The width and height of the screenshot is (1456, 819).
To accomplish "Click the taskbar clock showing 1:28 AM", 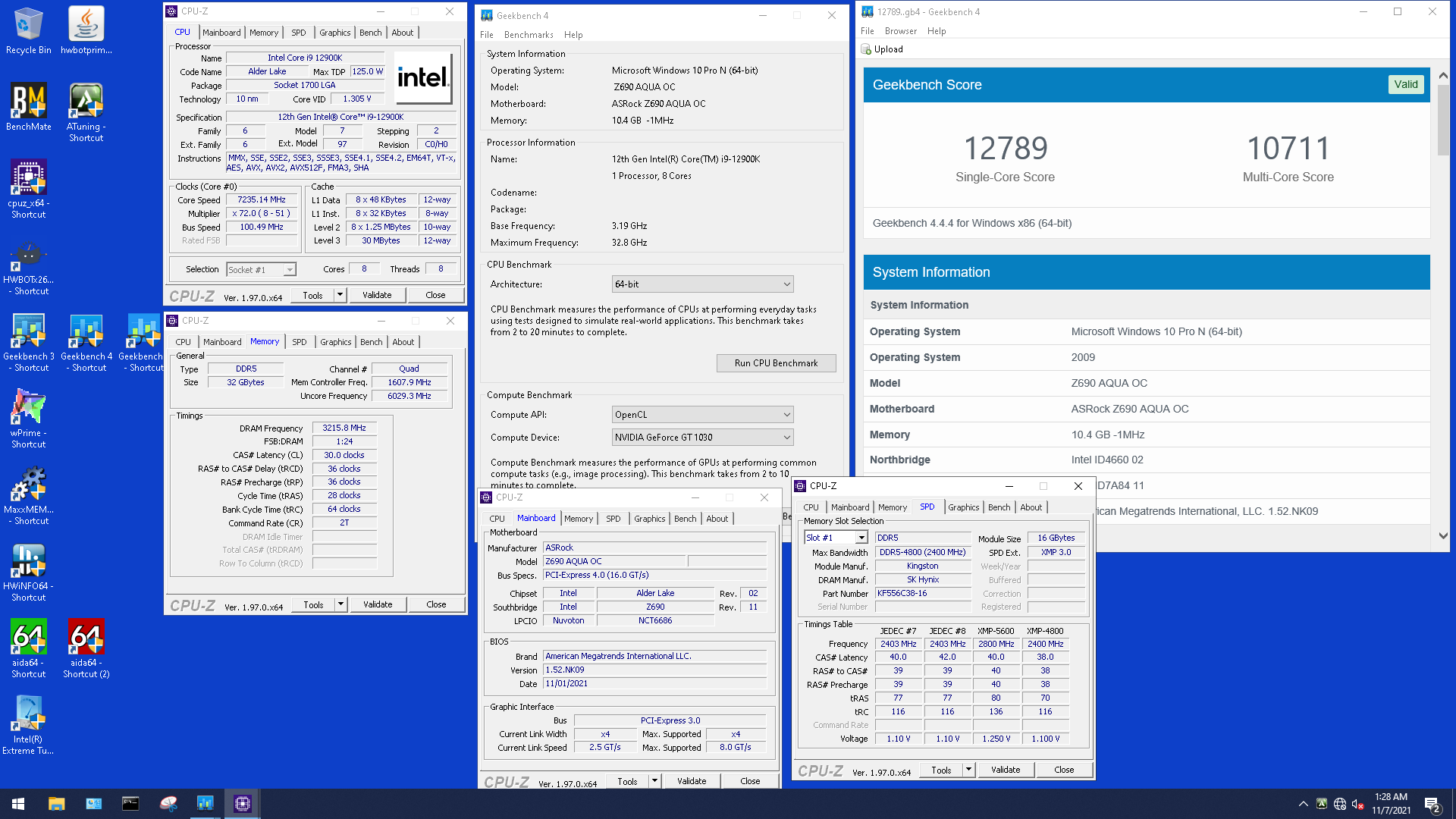I will click(x=1392, y=804).
